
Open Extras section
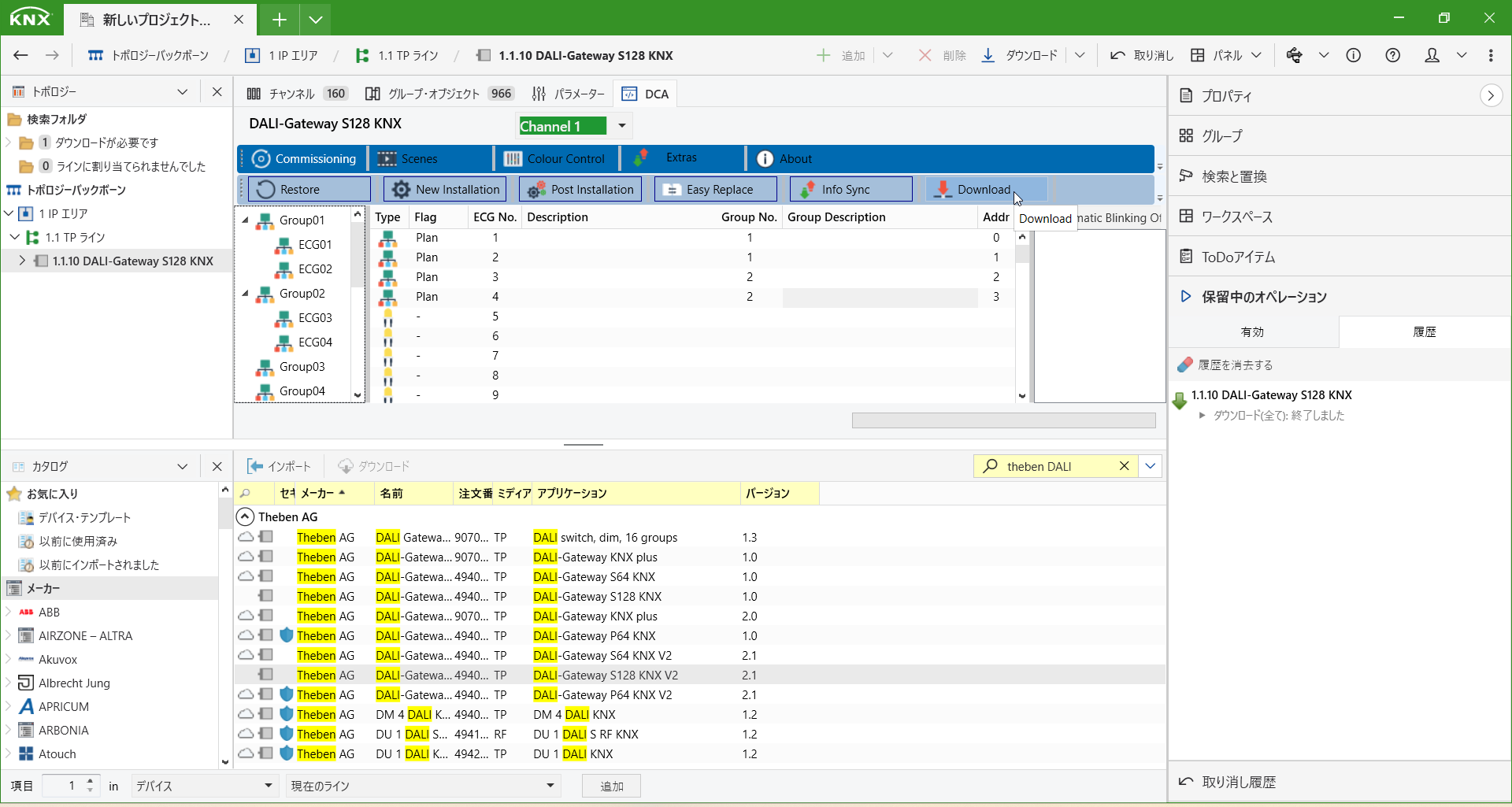pos(682,158)
